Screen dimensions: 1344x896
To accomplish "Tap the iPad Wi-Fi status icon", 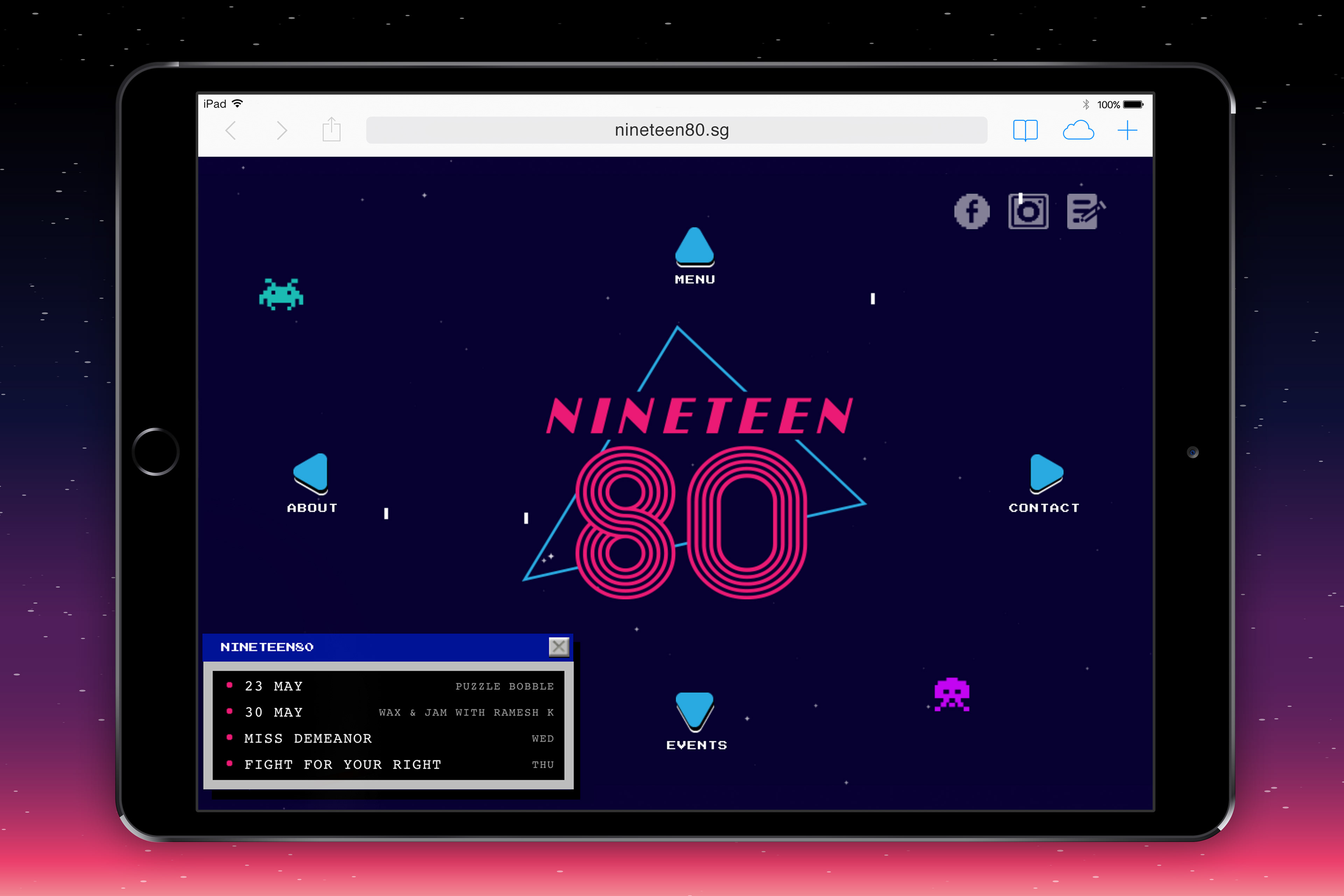I will (237, 104).
